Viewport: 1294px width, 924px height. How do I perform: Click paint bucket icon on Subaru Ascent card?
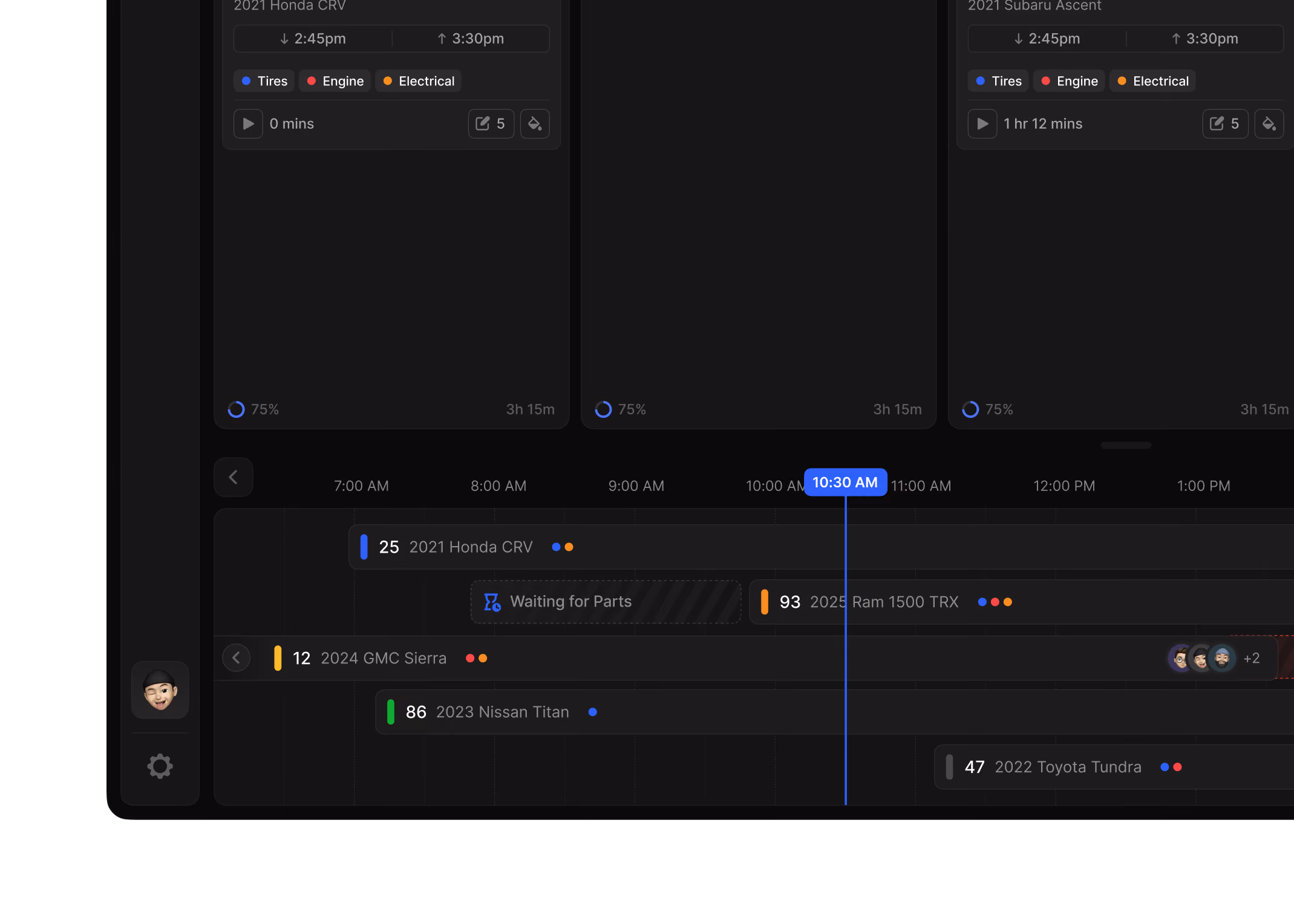[1269, 124]
